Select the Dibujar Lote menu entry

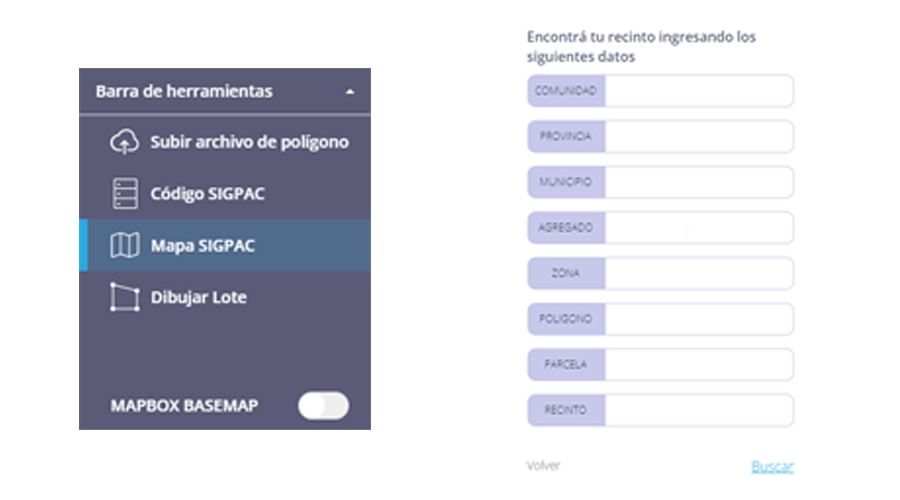point(225,297)
